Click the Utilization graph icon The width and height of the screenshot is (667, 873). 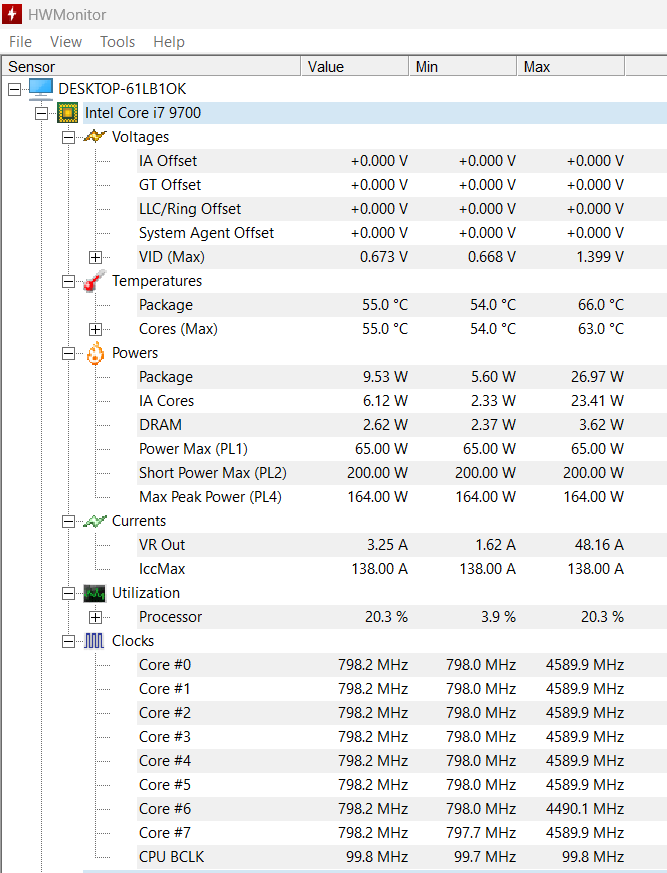95,594
